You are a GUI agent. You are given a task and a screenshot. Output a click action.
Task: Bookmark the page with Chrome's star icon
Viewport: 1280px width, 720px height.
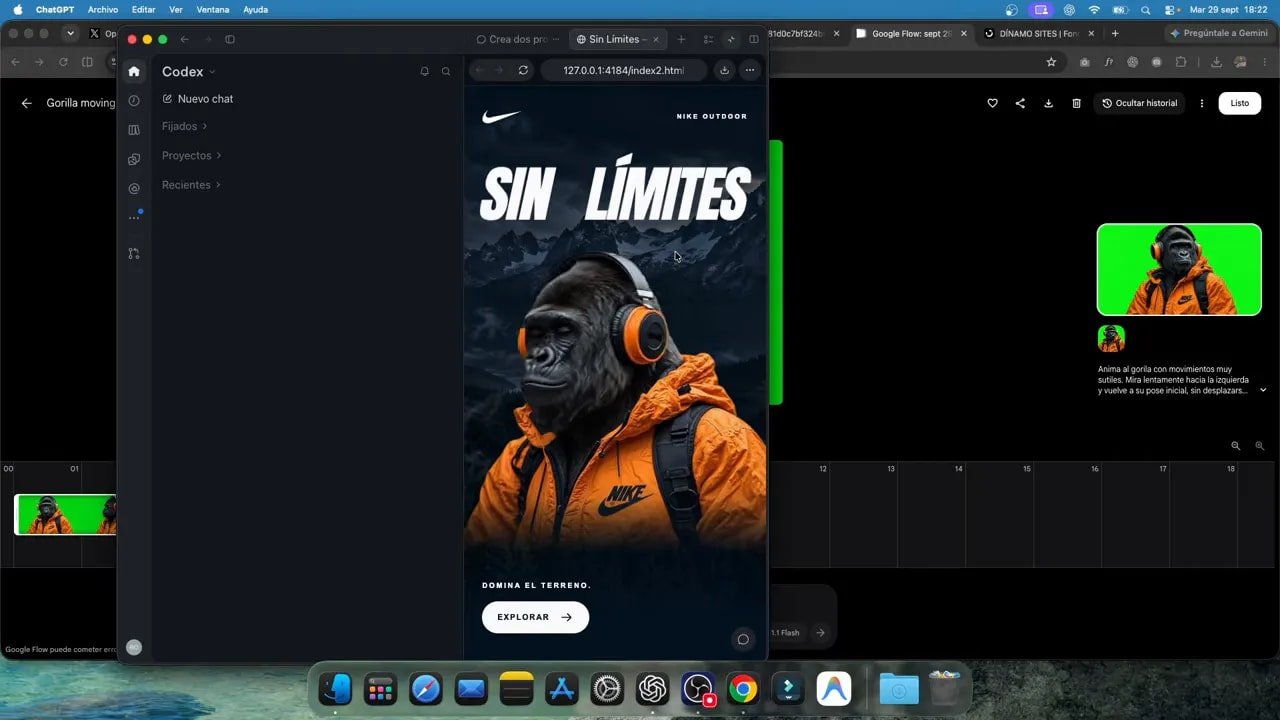(x=1051, y=62)
